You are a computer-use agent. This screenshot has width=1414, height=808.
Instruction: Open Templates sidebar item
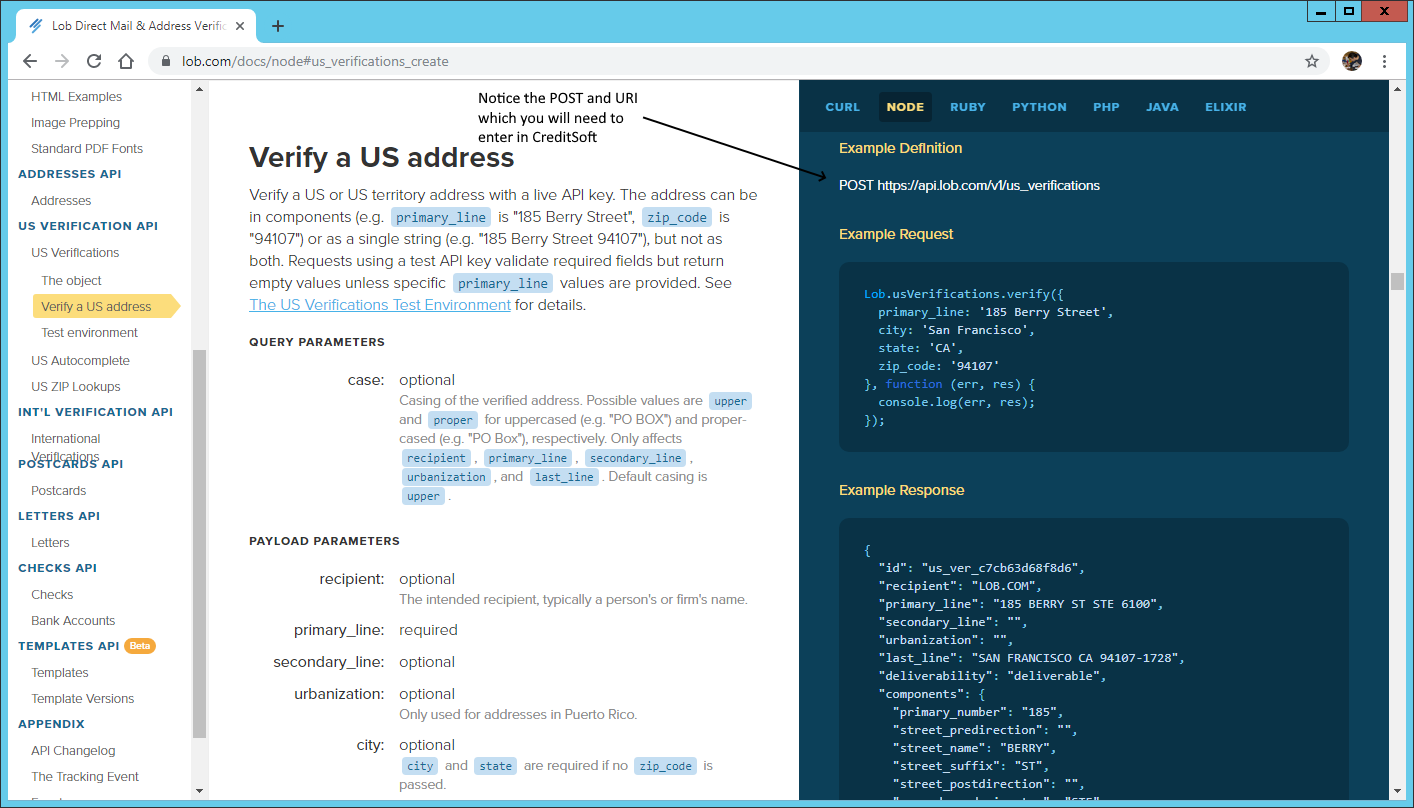click(x=60, y=673)
